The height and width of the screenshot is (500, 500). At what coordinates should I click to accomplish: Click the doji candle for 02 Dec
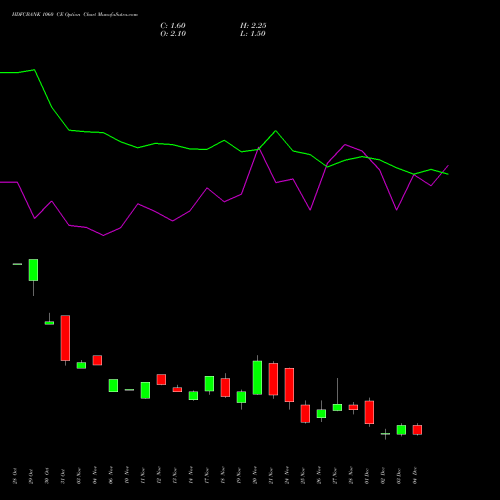click(x=385, y=434)
